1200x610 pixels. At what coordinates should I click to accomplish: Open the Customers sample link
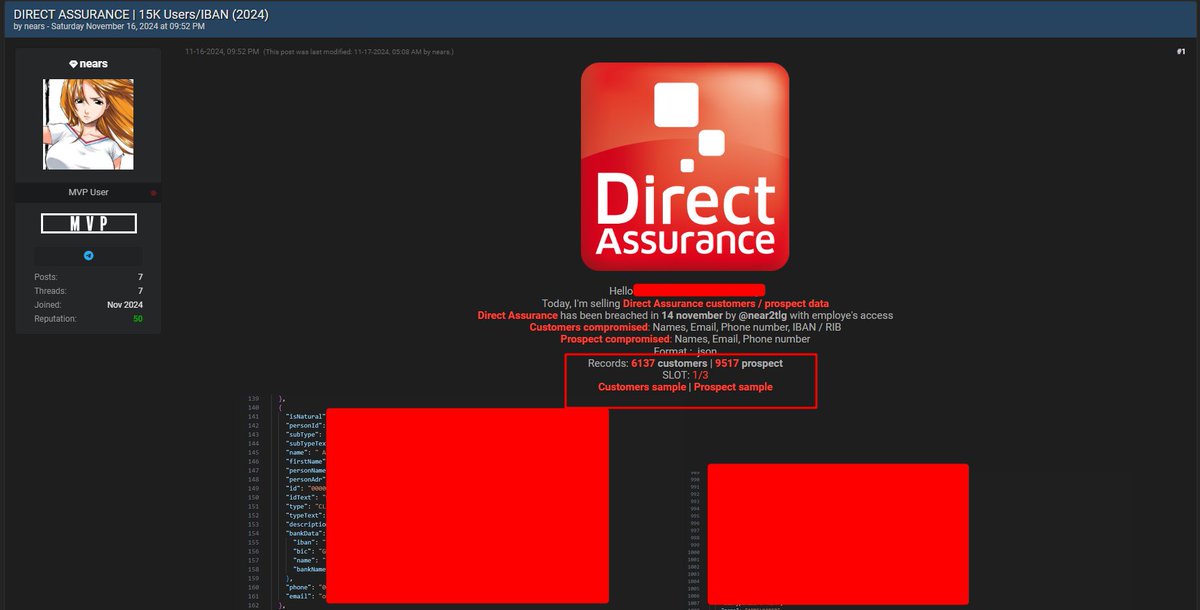coord(642,387)
